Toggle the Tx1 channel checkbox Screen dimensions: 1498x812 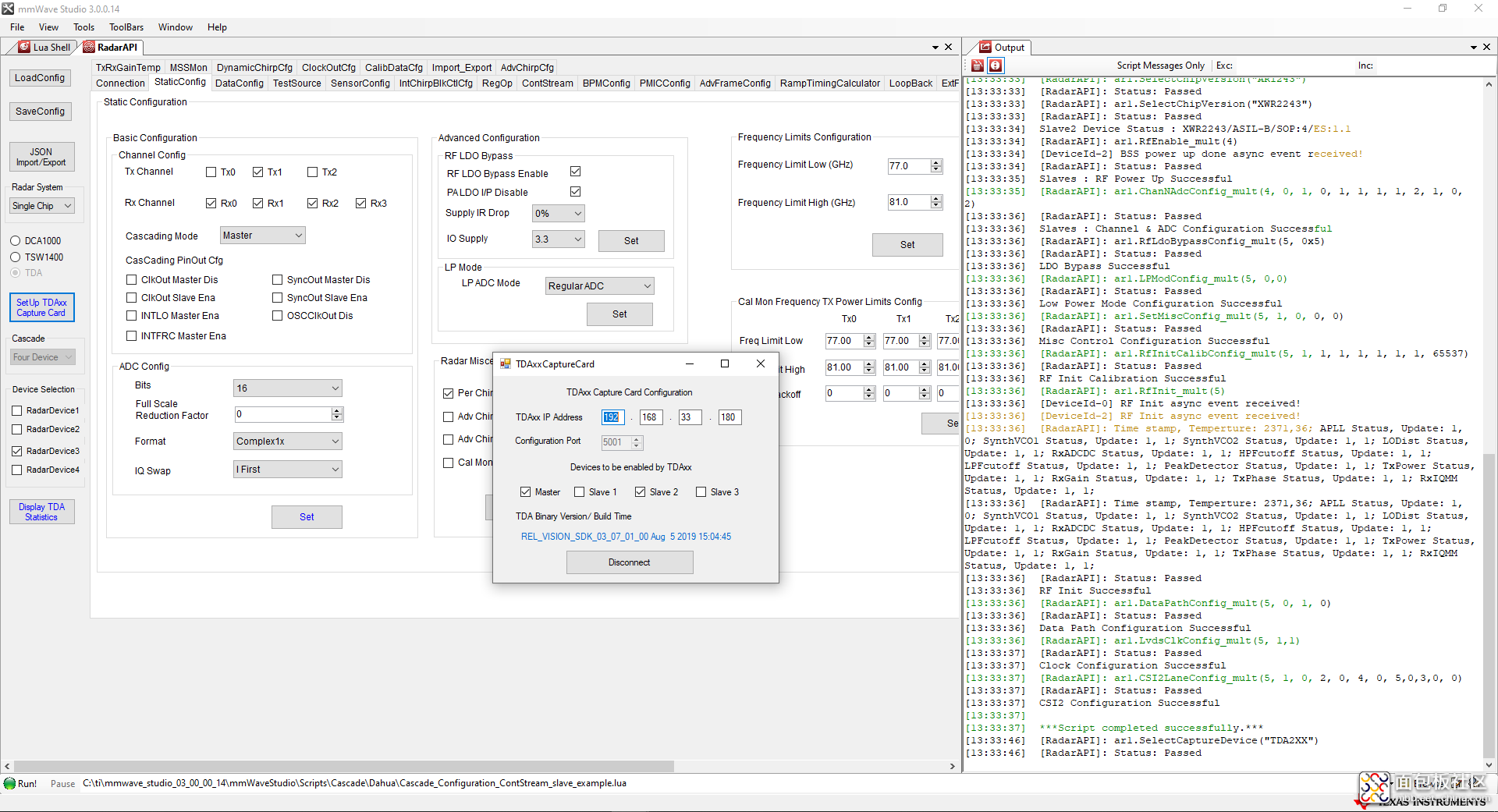(x=257, y=172)
